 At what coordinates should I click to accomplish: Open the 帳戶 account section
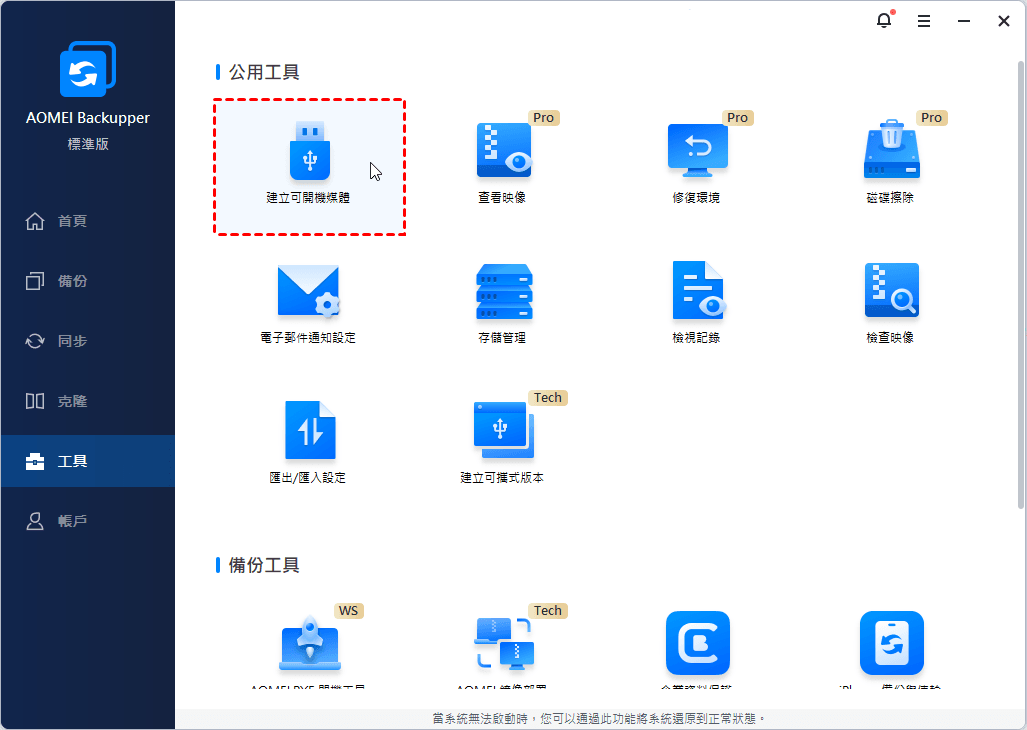click(x=88, y=521)
